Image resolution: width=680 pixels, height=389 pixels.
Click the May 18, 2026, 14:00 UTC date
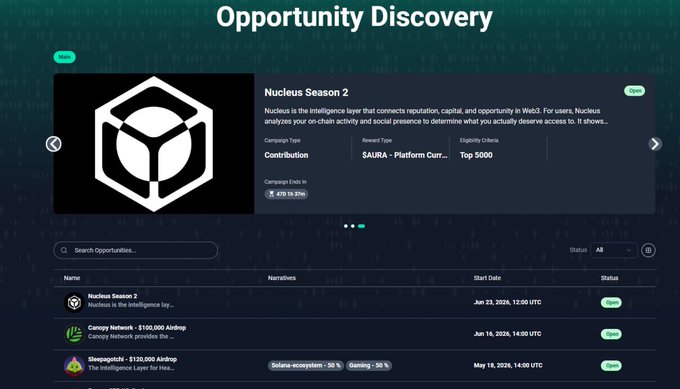508,366
